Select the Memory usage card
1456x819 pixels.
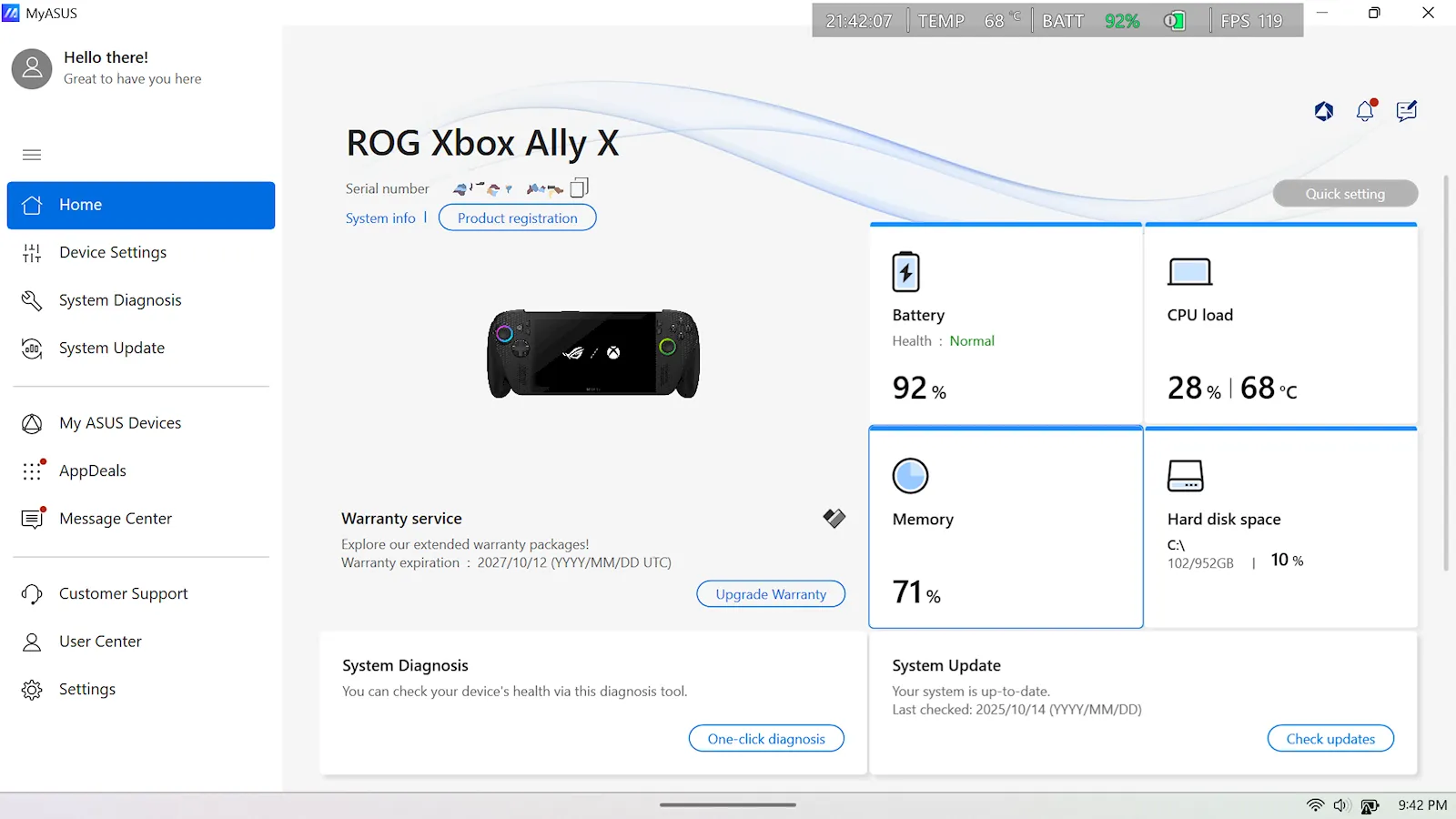coord(1006,528)
